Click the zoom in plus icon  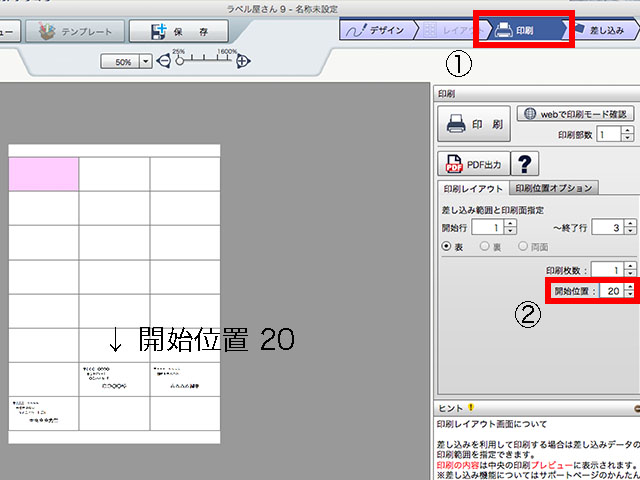243,62
